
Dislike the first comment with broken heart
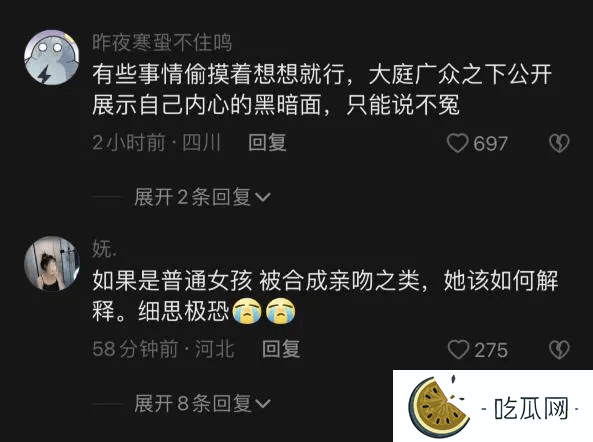(559, 143)
